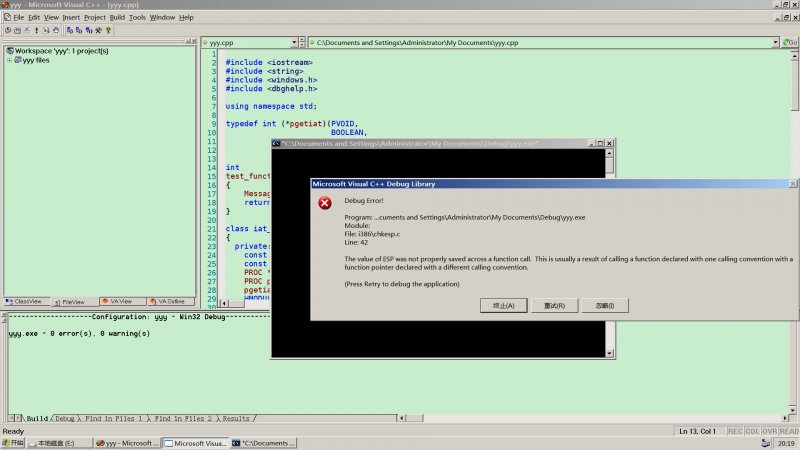Click the OVR status bar indicator
The image size is (800, 450).
[769, 431]
